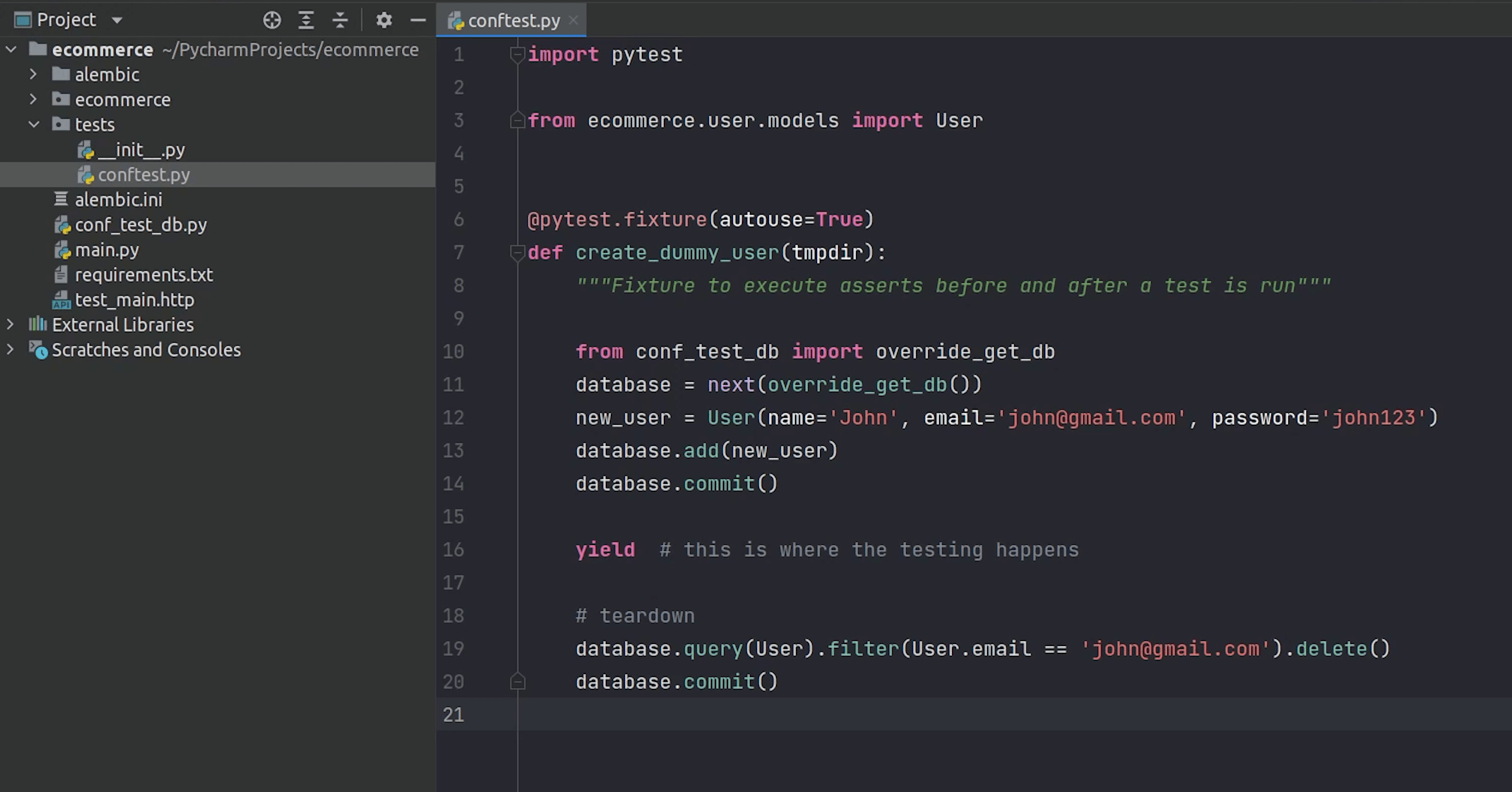The height and width of the screenshot is (792, 1512).
Task: Open Project panel settings gear
Action: click(x=384, y=20)
